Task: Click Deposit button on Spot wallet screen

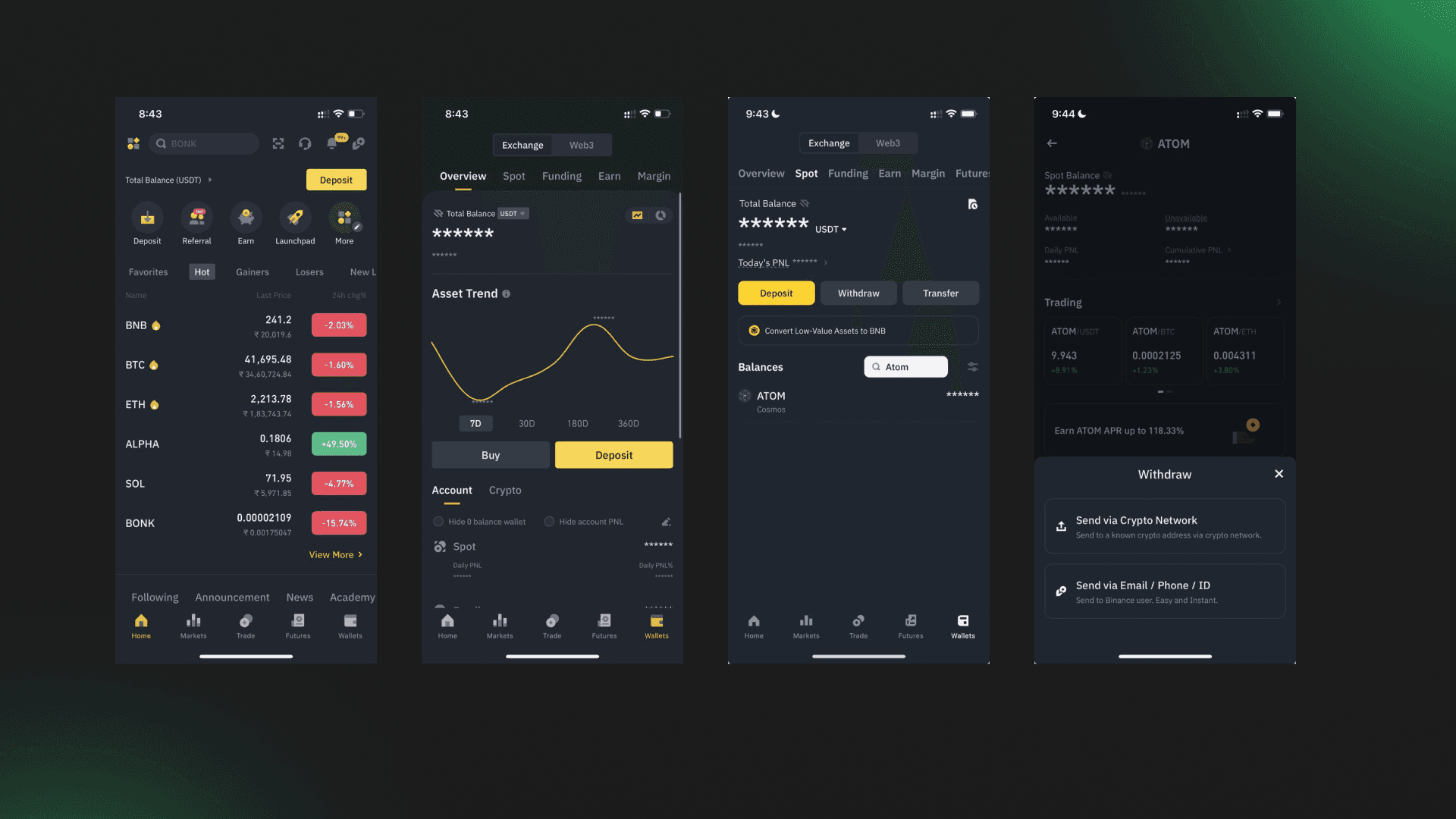Action: pyautogui.click(x=777, y=293)
